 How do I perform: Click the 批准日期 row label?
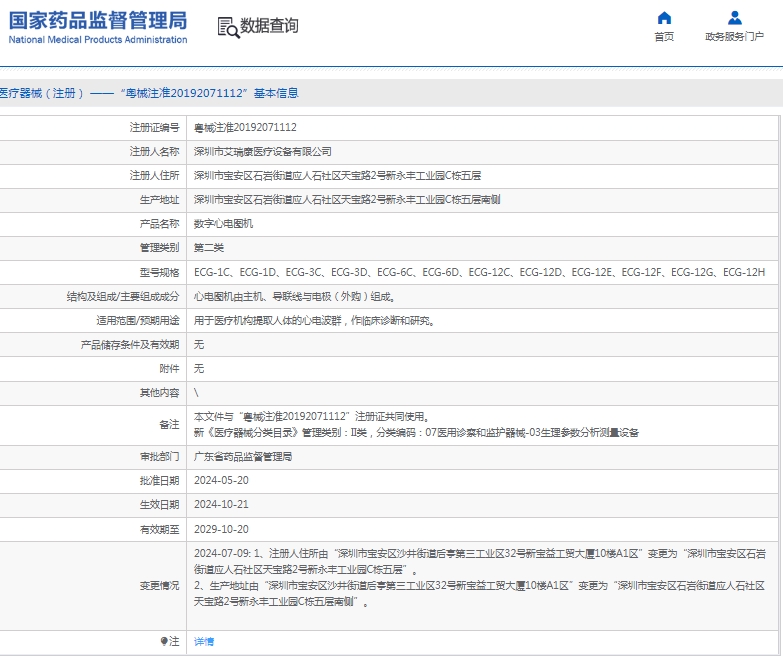(159, 480)
